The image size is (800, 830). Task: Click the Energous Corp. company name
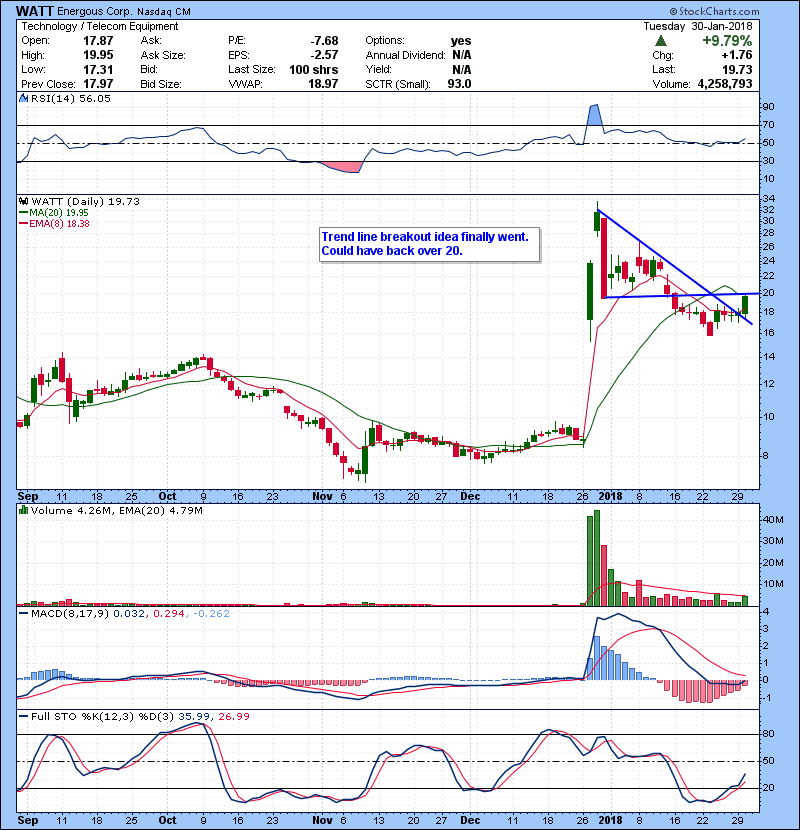click(95, 11)
